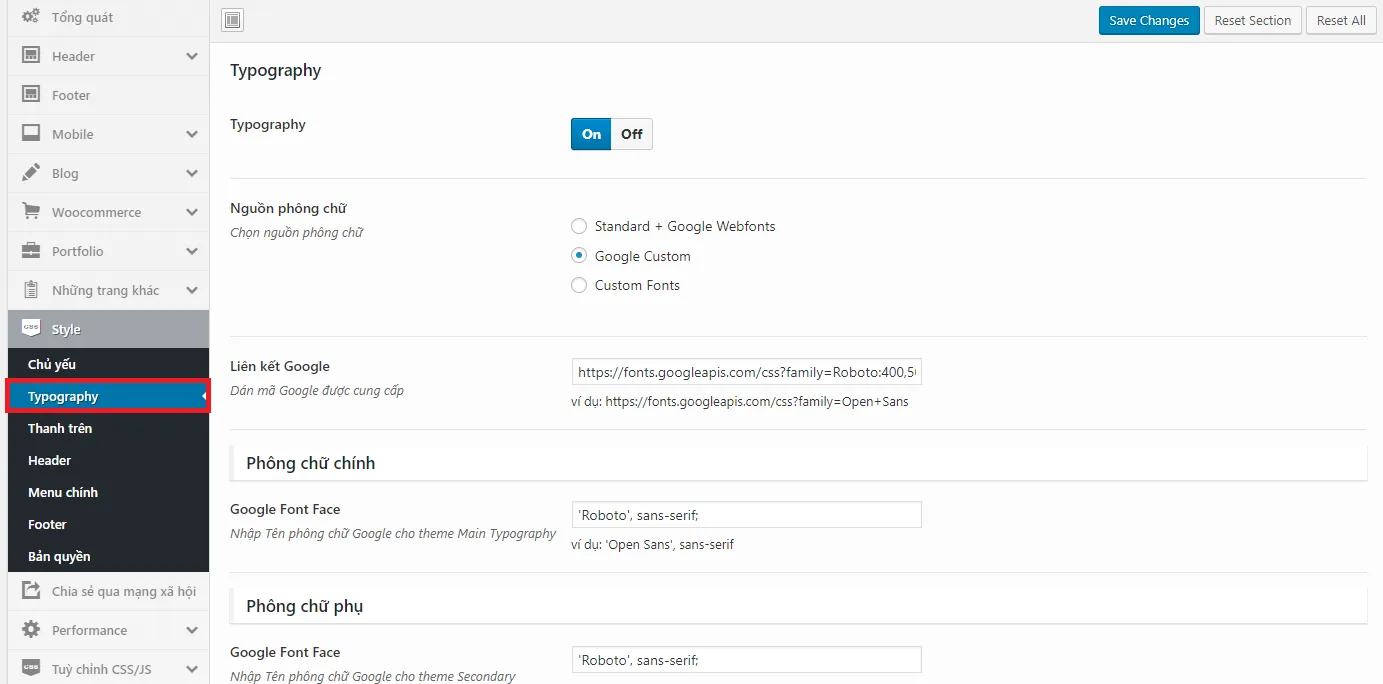Viewport: 1383px width, 684px height.
Task: Open the Tổng quát settings section
Action: 108,17
